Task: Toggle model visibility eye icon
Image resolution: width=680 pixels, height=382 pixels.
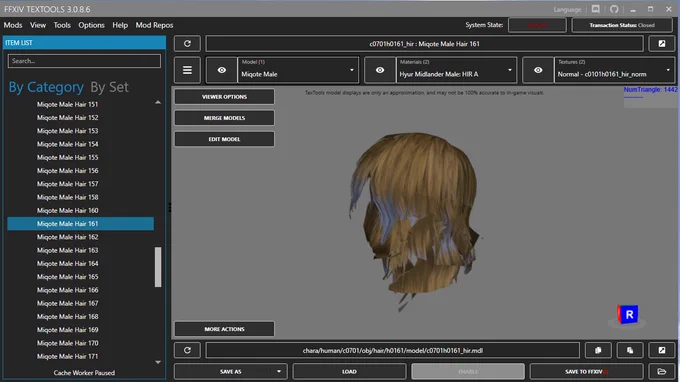Action: pyautogui.click(x=222, y=70)
